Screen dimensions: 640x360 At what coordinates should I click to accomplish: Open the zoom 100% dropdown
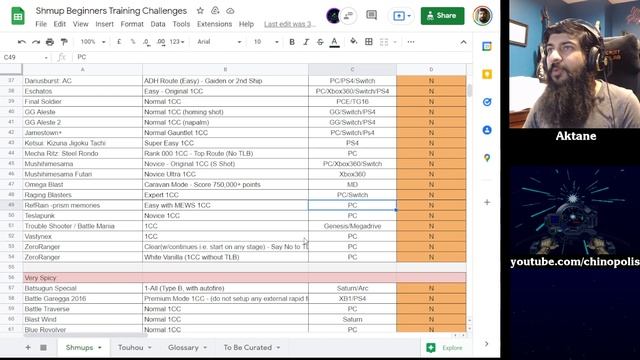pos(93,42)
